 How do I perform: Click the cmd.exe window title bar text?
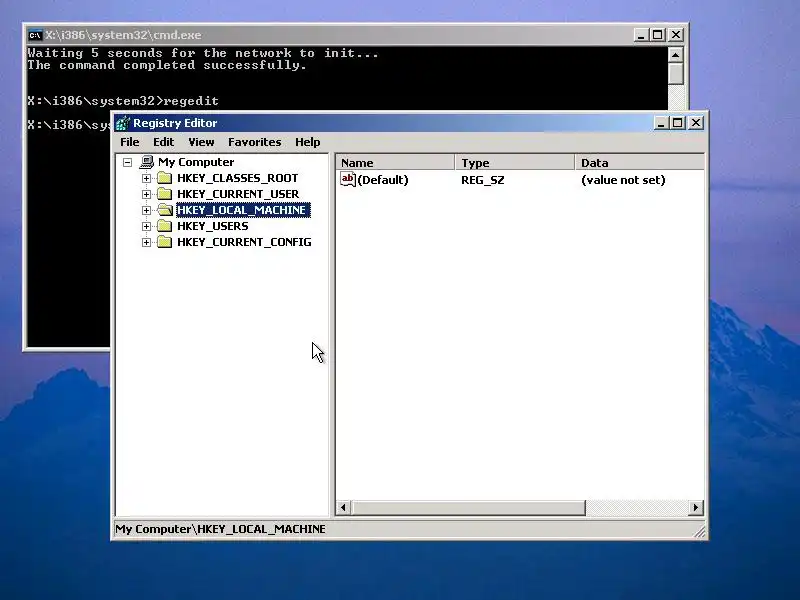[x=123, y=35]
